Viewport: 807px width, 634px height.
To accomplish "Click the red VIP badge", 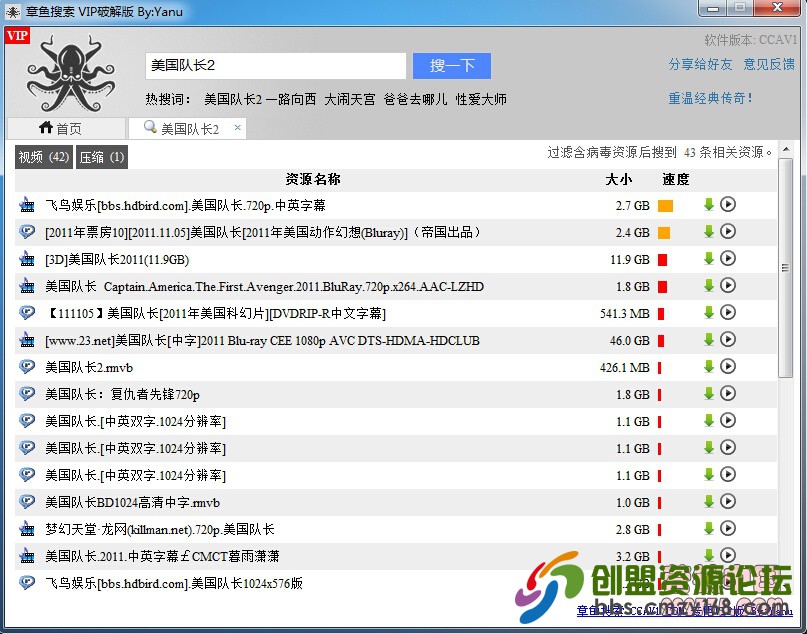I will (x=17, y=36).
